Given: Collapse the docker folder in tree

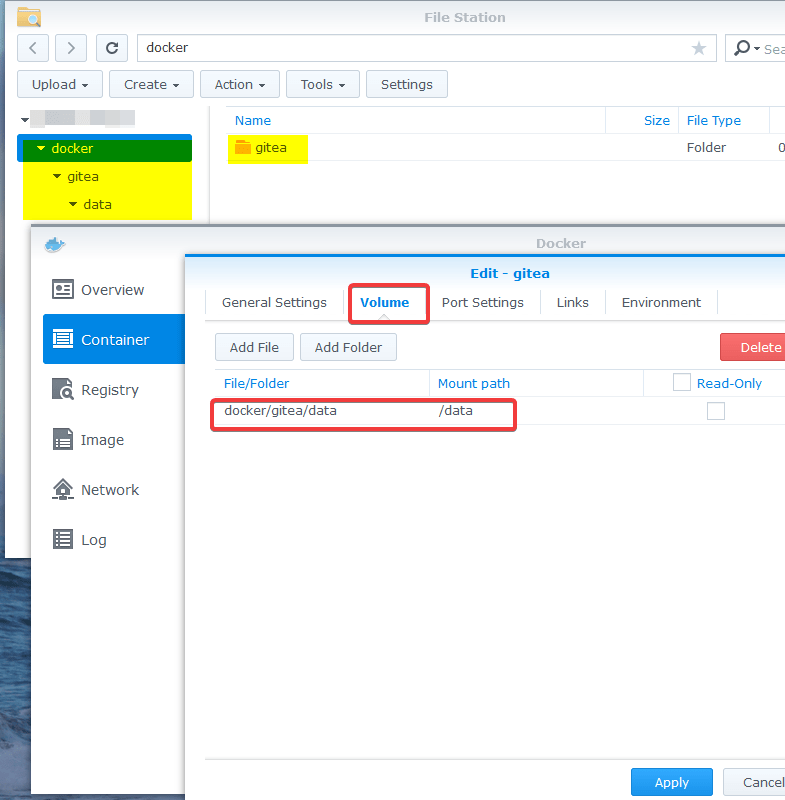Looking at the screenshot, I should point(41,149).
